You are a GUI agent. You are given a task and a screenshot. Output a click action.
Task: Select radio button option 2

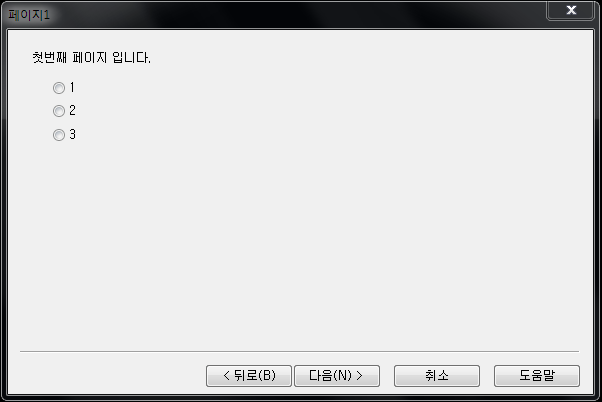tap(59, 111)
